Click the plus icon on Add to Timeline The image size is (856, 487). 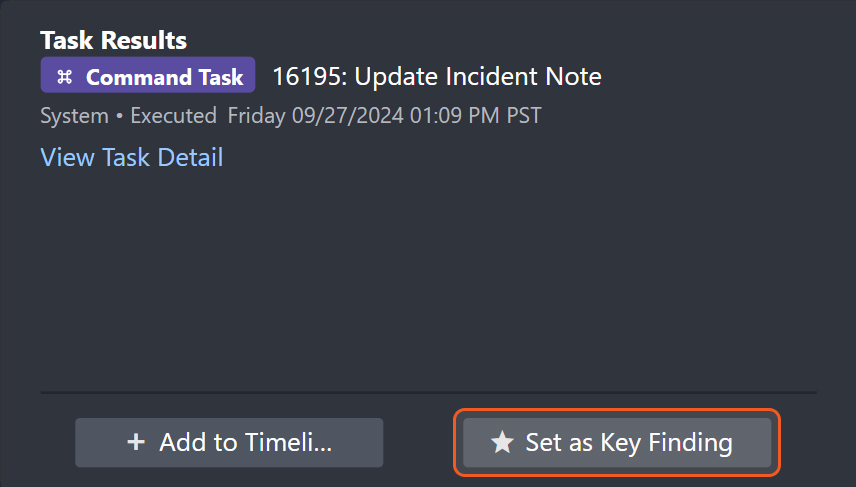[x=137, y=443]
